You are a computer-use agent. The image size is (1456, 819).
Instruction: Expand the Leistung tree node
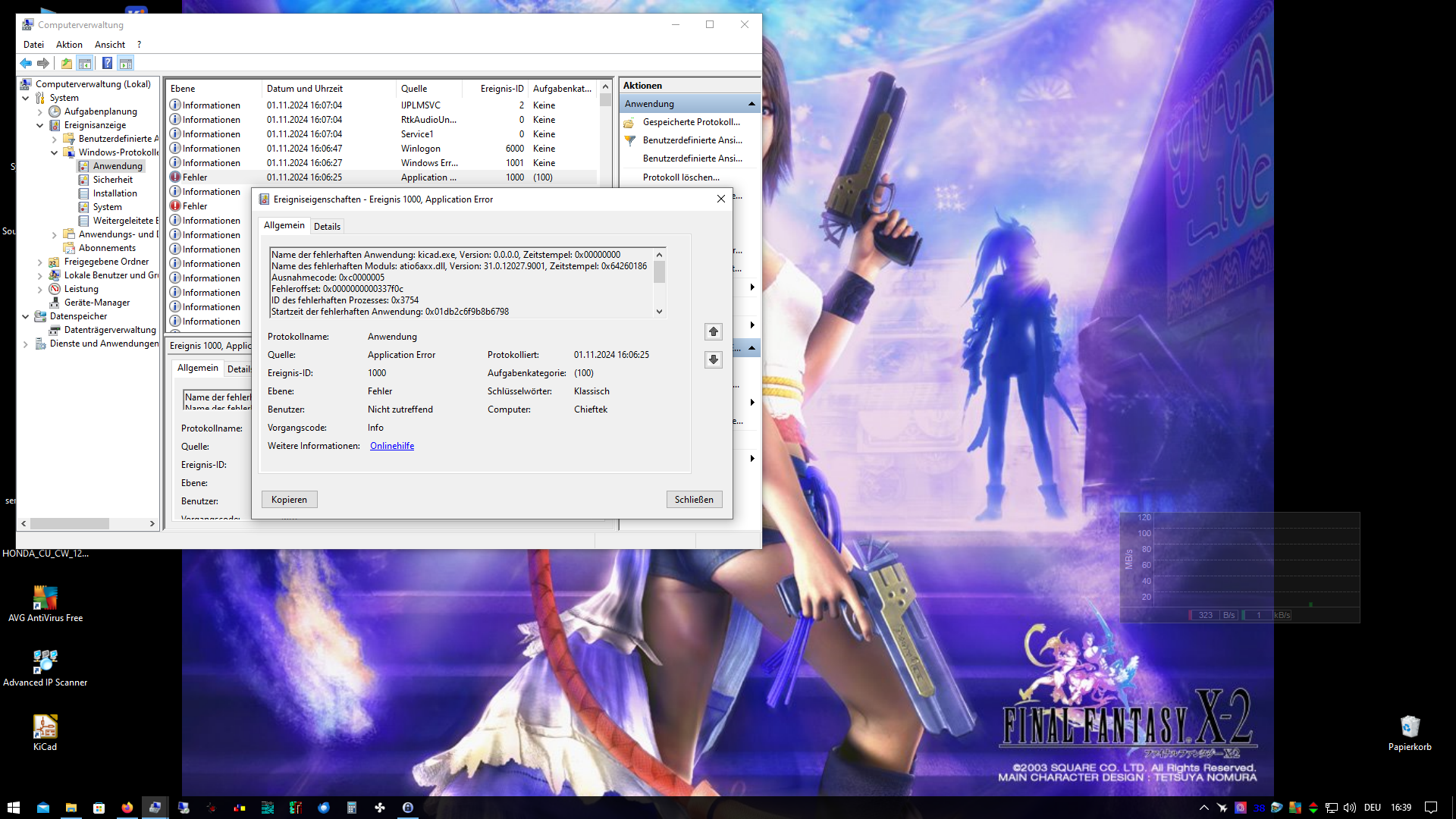(x=39, y=289)
